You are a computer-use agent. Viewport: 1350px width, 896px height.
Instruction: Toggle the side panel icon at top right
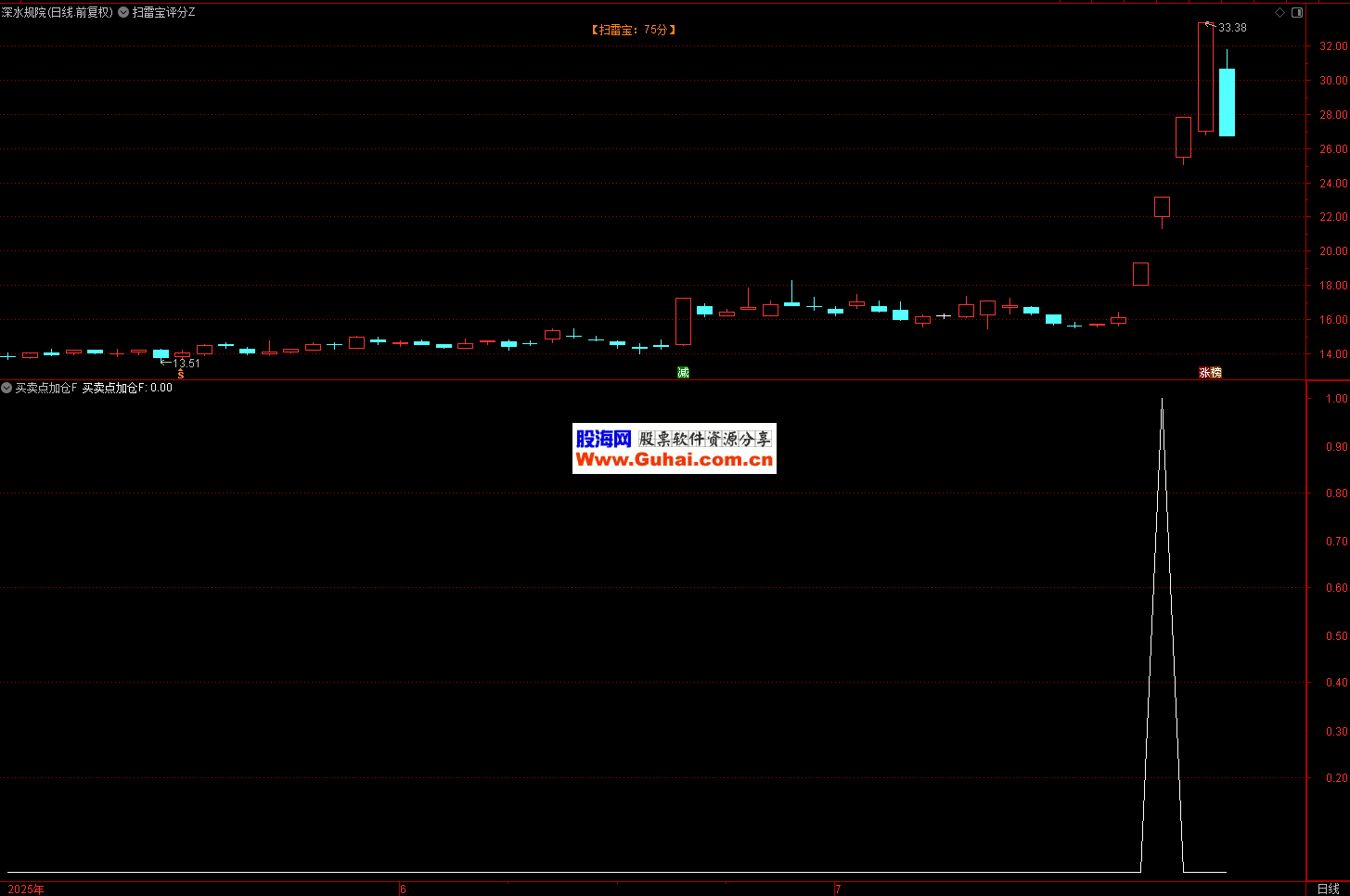pyautogui.click(x=1297, y=12)
